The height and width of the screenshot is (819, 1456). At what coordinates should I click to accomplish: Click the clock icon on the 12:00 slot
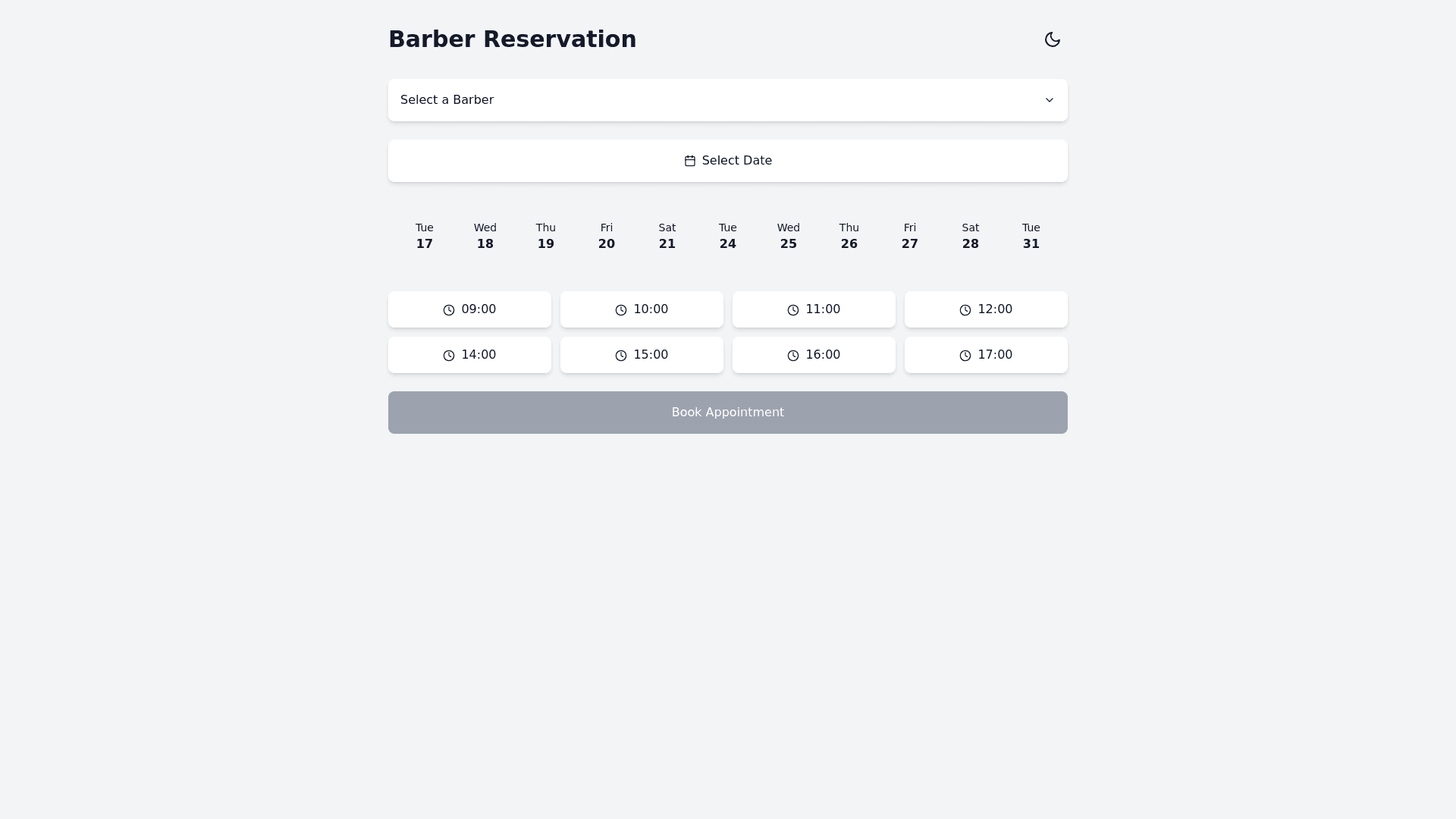tap(965, 310)
